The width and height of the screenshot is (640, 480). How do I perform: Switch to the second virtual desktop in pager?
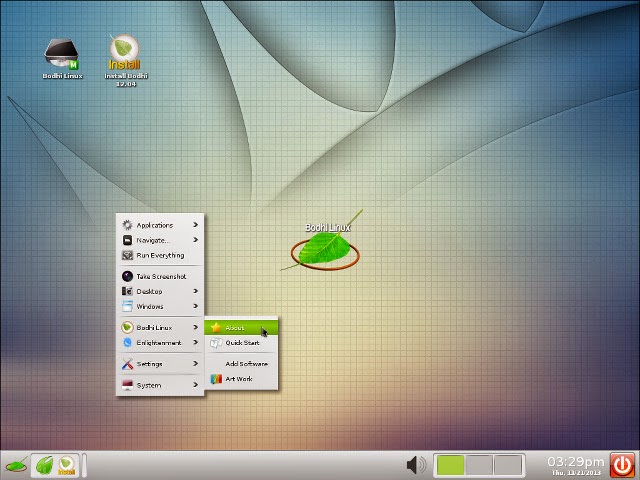pos(479,465)
